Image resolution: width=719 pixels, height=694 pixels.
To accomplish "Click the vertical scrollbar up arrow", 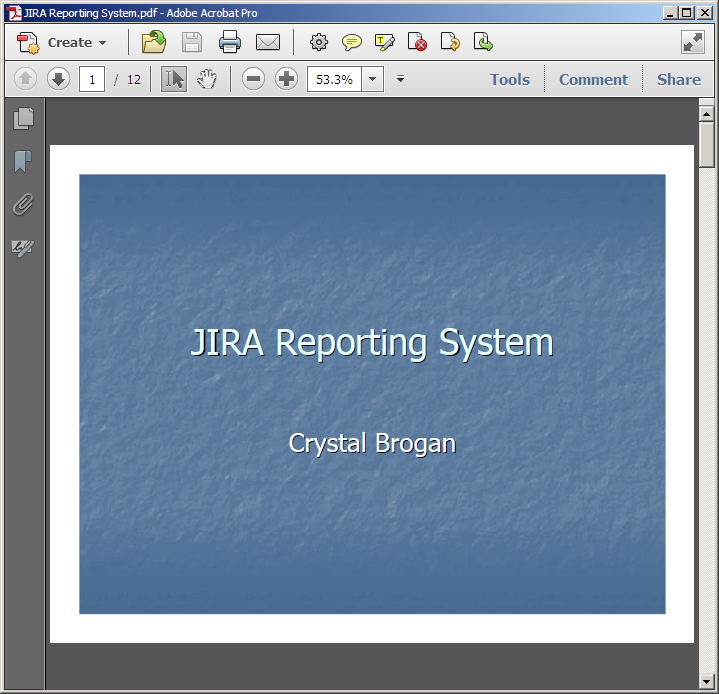I will [706, 114].
